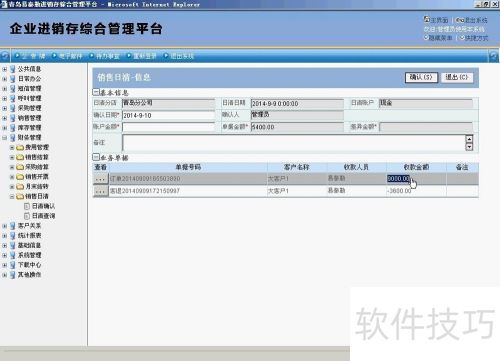Click the 销售开票 folder icon

click(x=20, y=177)
